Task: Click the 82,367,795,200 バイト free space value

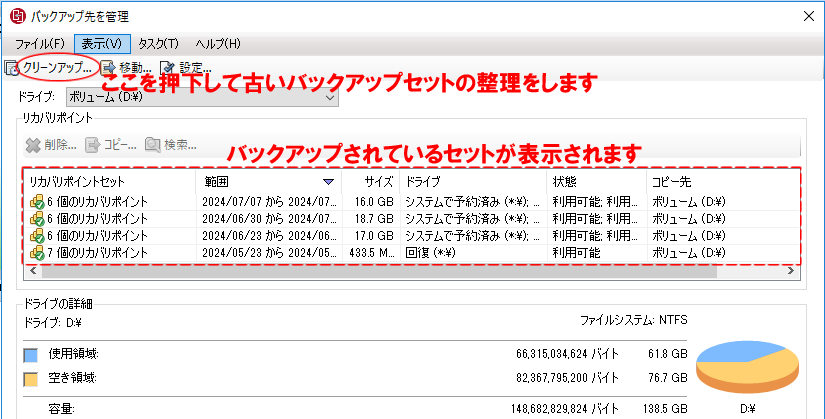Action: (567, 378)
